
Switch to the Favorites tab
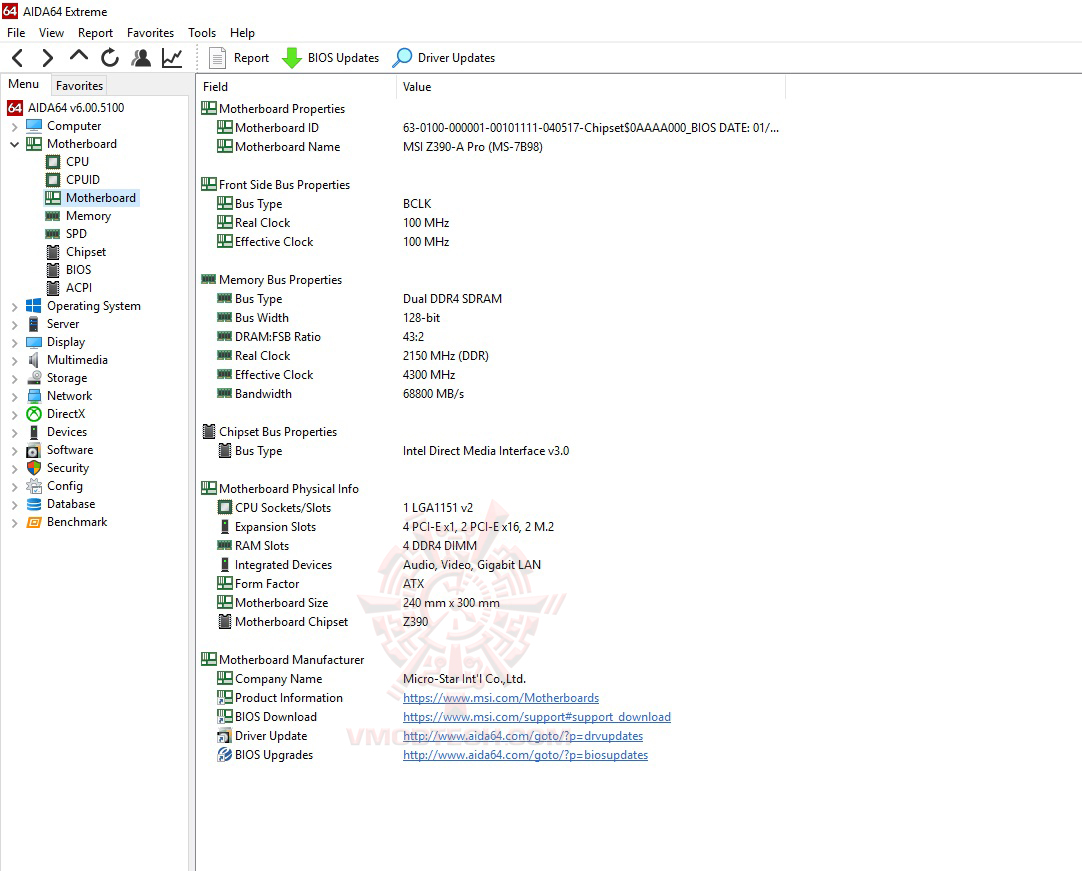coord(79,86)
